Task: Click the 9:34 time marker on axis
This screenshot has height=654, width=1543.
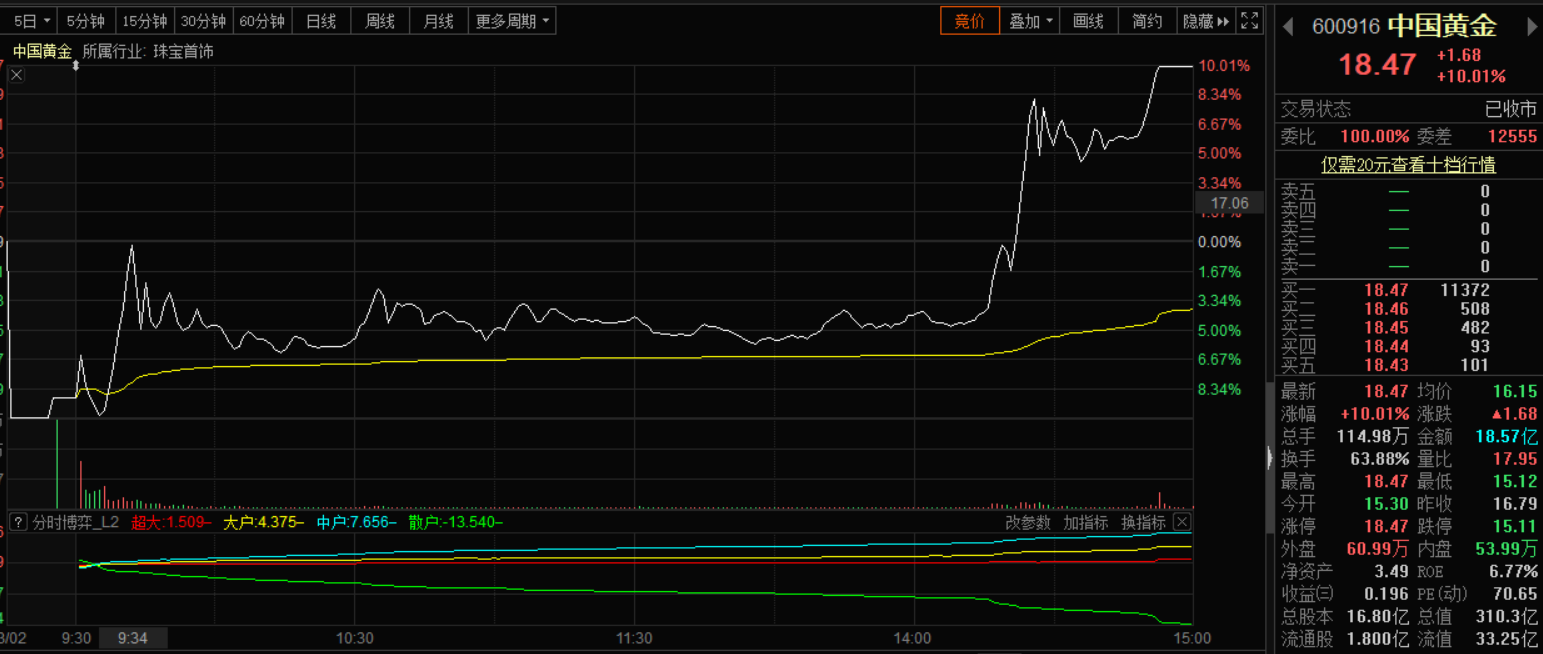Action: 132,638
